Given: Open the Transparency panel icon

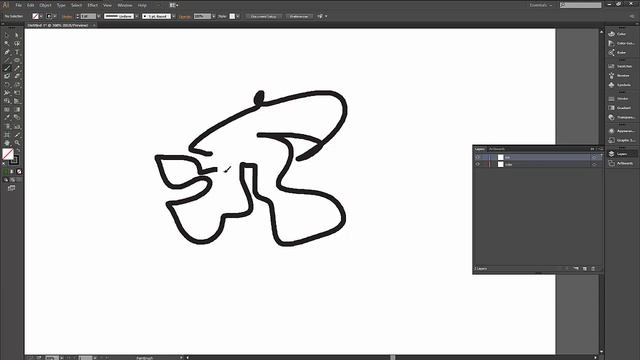Looking at the screenshot, I should 611,118.
